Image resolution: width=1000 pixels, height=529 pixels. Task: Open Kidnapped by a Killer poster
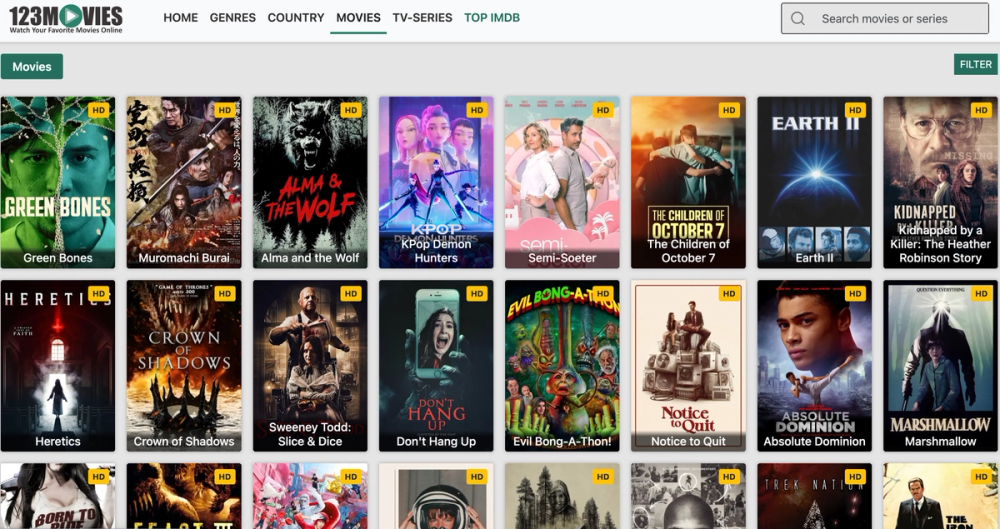coord(941,182)
